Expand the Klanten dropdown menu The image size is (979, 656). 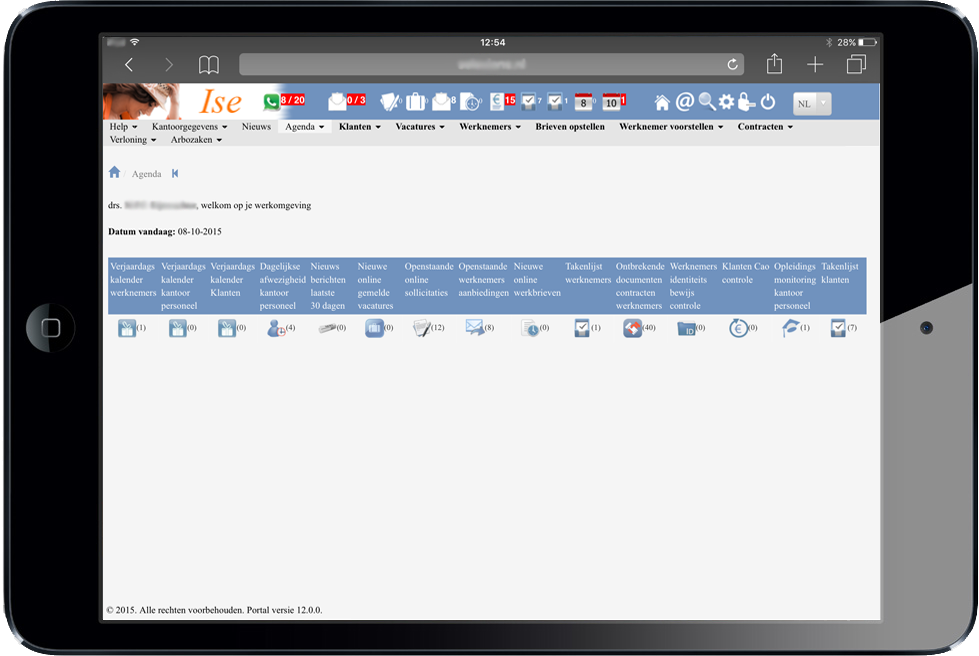tap(360, 127)
